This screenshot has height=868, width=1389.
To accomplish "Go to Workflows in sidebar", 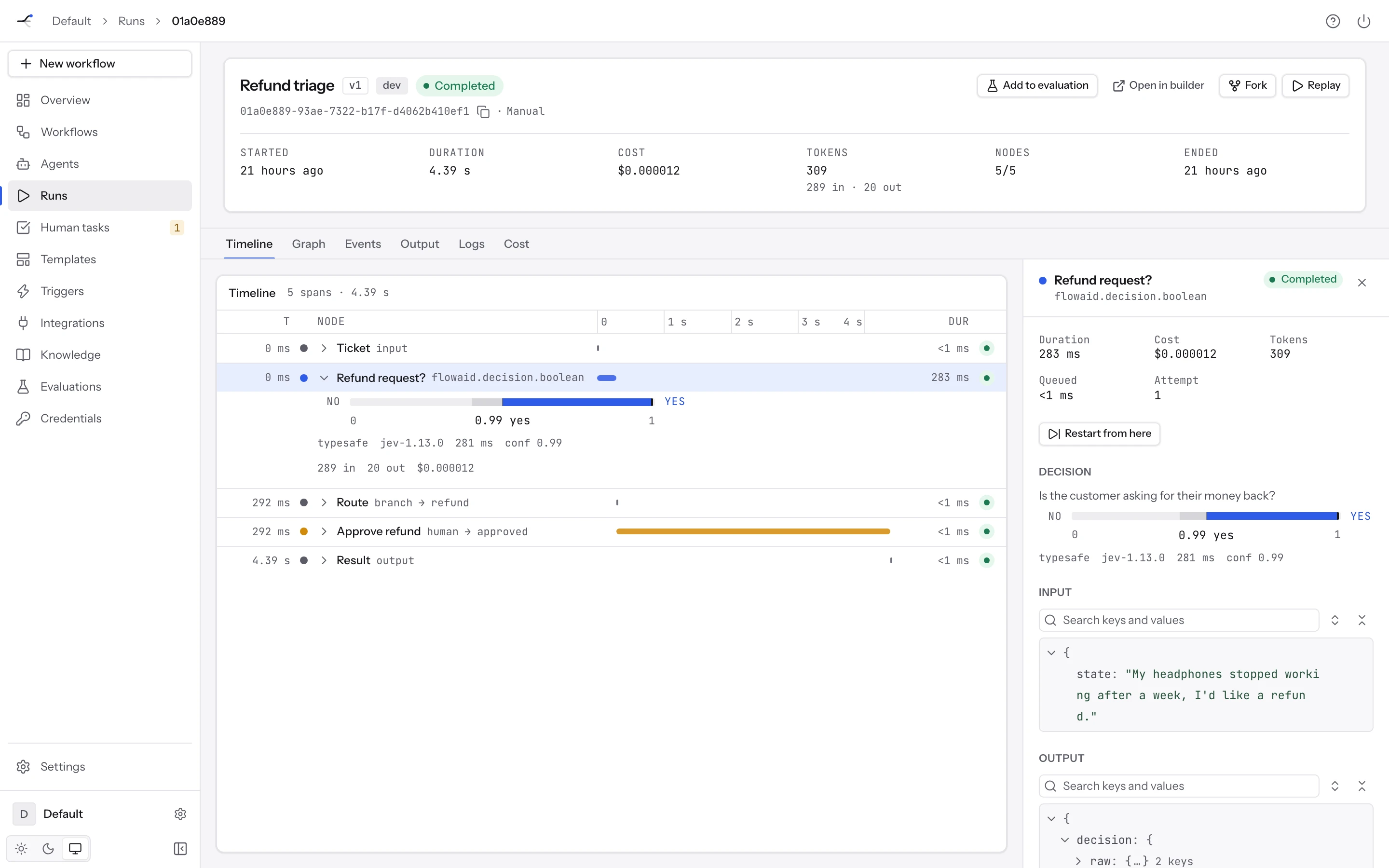I will [x=100, y=132].
